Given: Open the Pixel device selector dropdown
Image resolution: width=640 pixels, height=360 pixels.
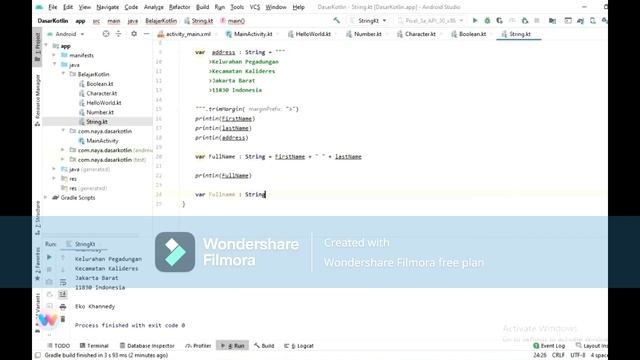Looking at the screenshot, I should (x=431, y=20).
